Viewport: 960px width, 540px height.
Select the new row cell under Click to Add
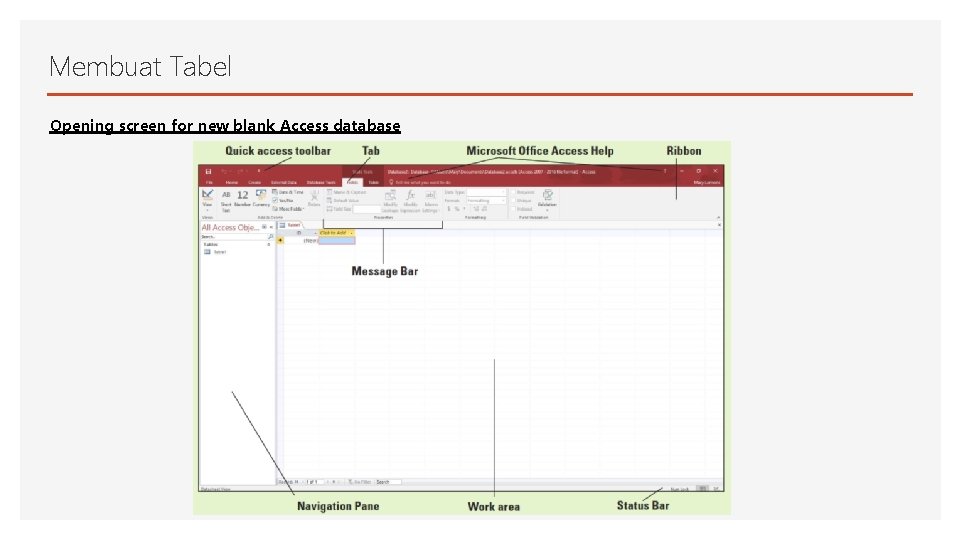[336, 241]
